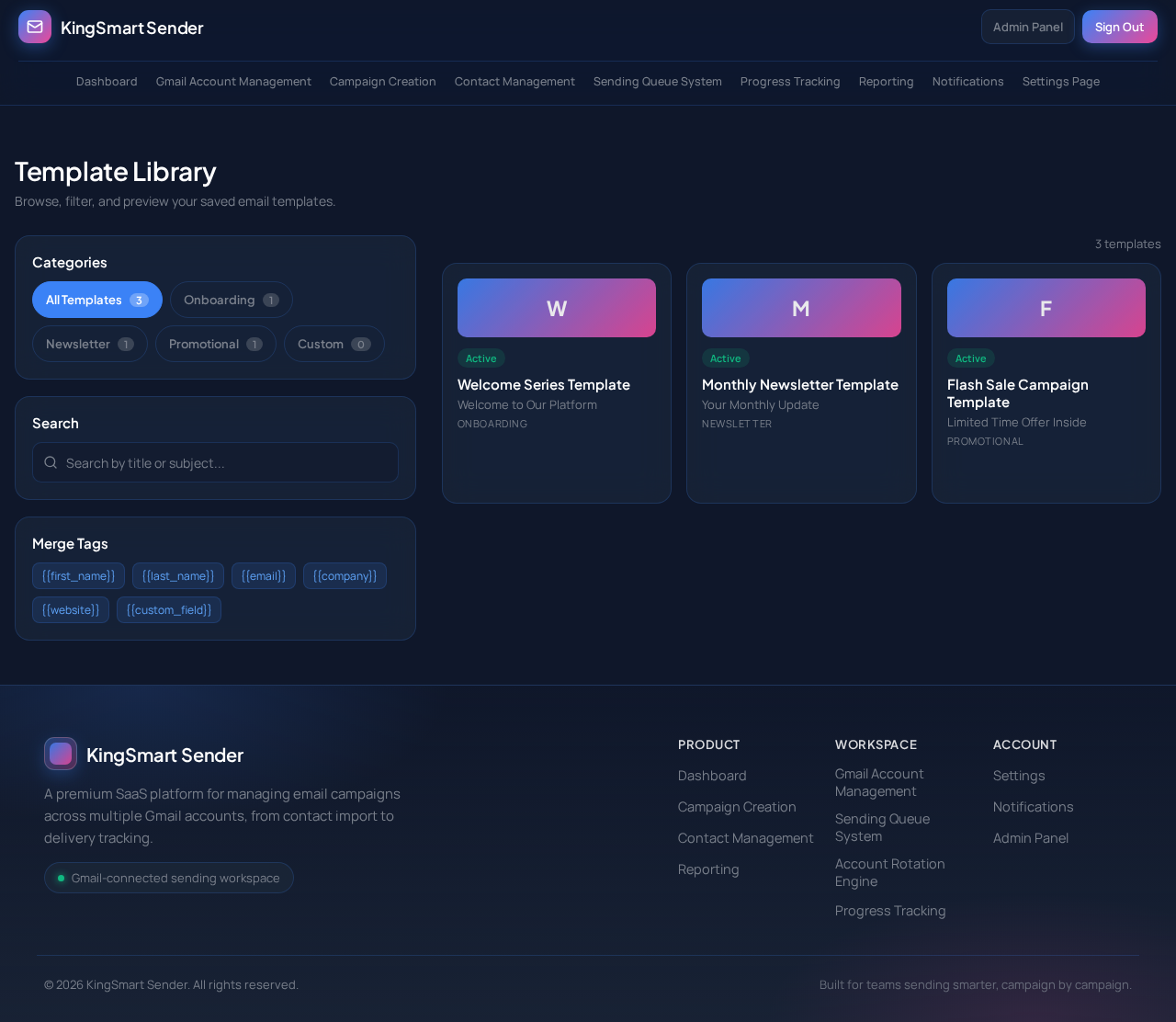Click the KingSmart Sender header brand name
Screen dimensions: 1176x1022
(132, 28)
